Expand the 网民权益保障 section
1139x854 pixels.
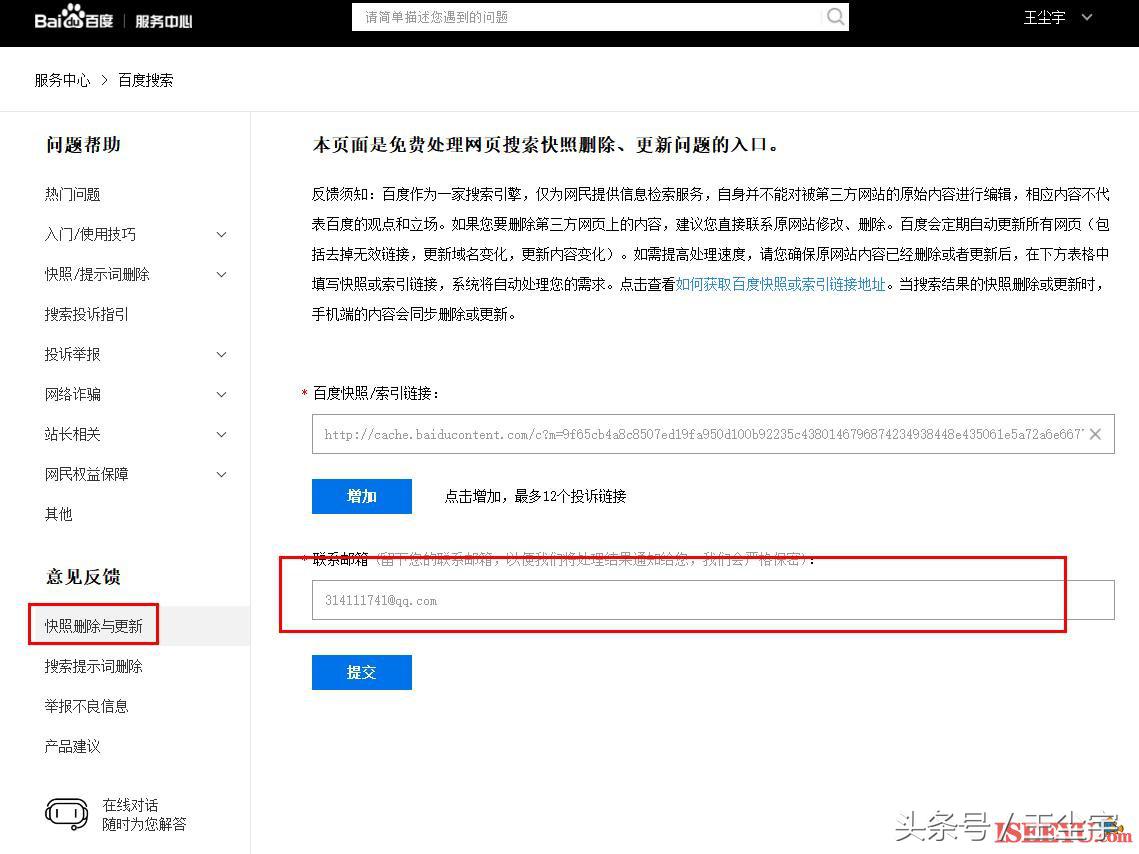(222, 474)
